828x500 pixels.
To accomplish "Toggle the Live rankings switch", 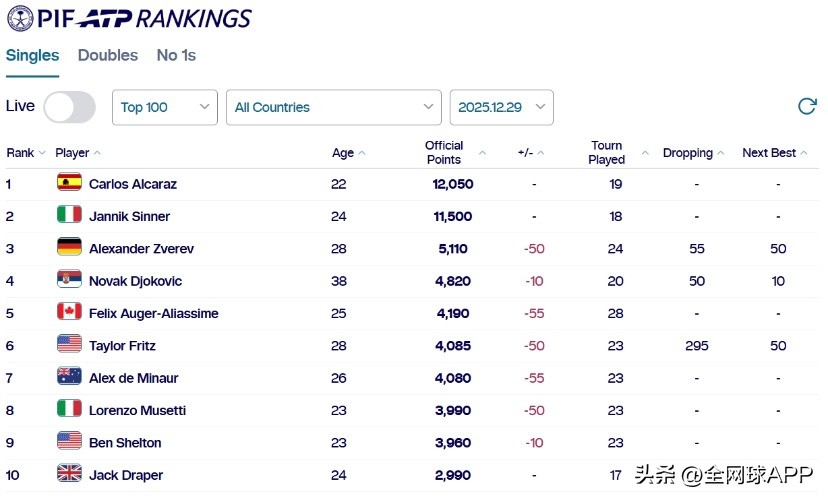I will (x=69, y=107).
